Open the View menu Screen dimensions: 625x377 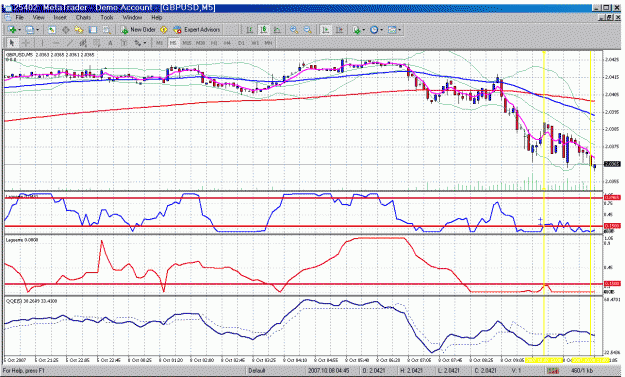point(38,17)
